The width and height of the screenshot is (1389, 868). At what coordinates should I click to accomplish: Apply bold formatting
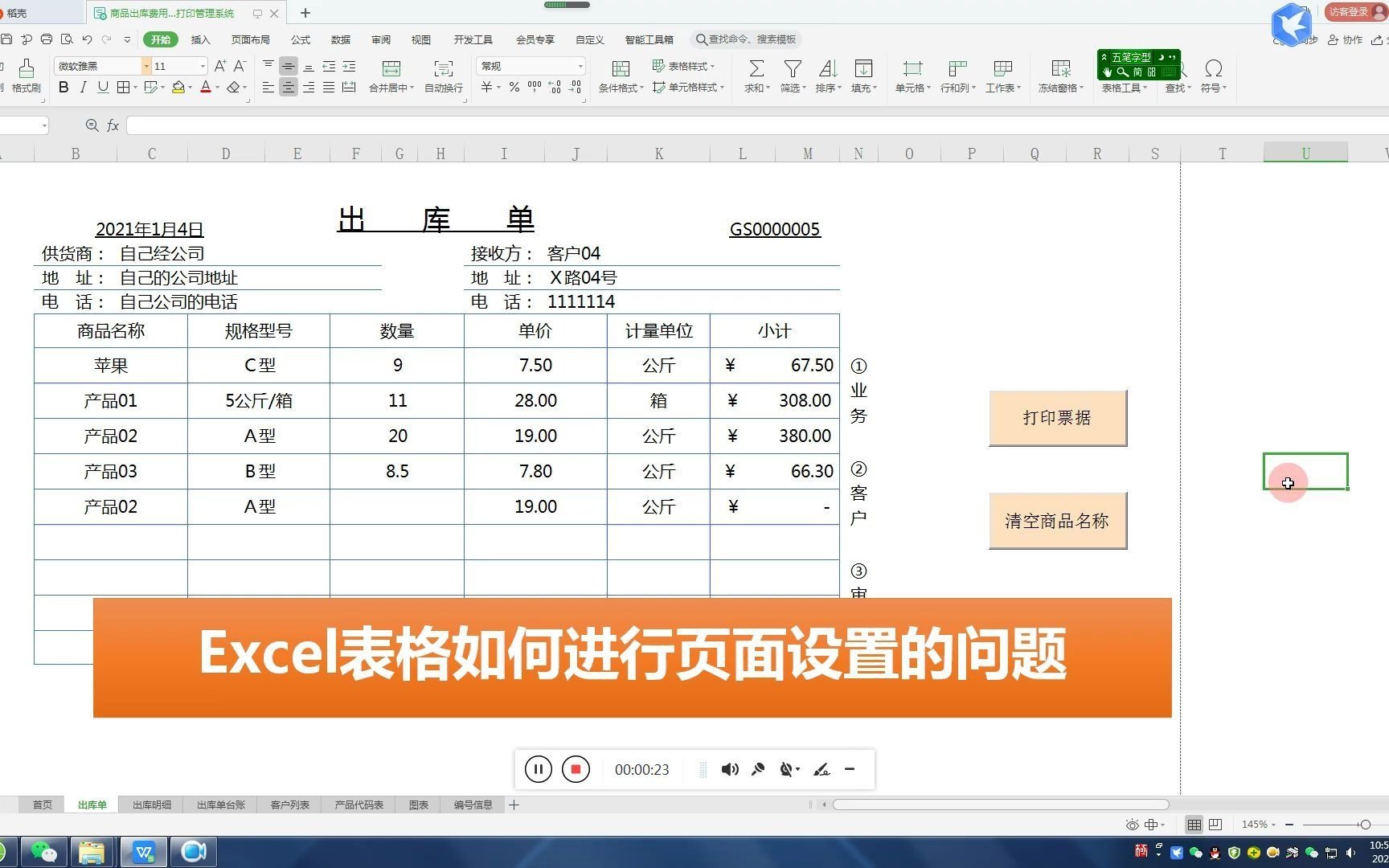click(64, 88)
